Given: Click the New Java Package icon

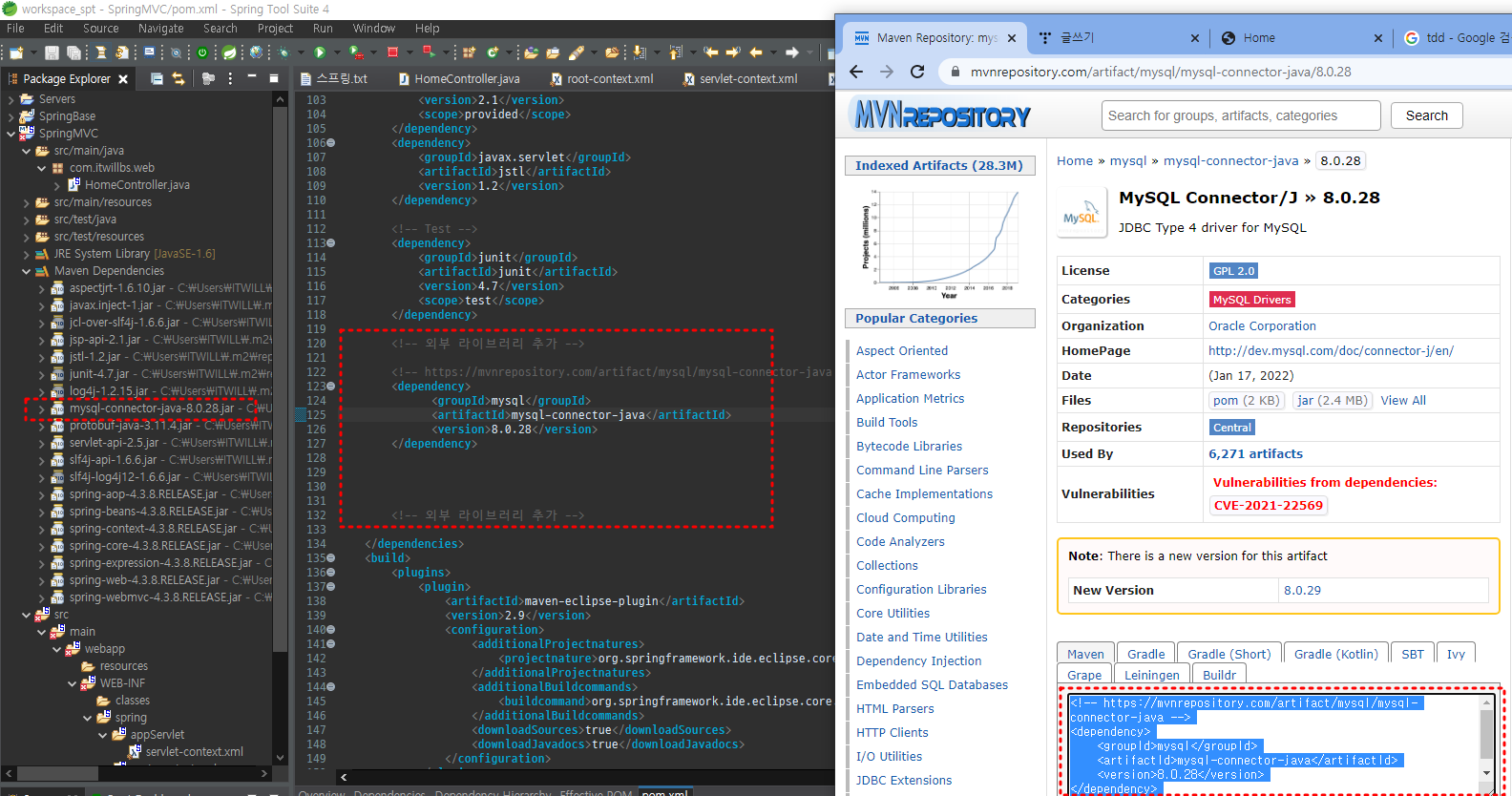Looking at the screenshot, I should [469, 52].
